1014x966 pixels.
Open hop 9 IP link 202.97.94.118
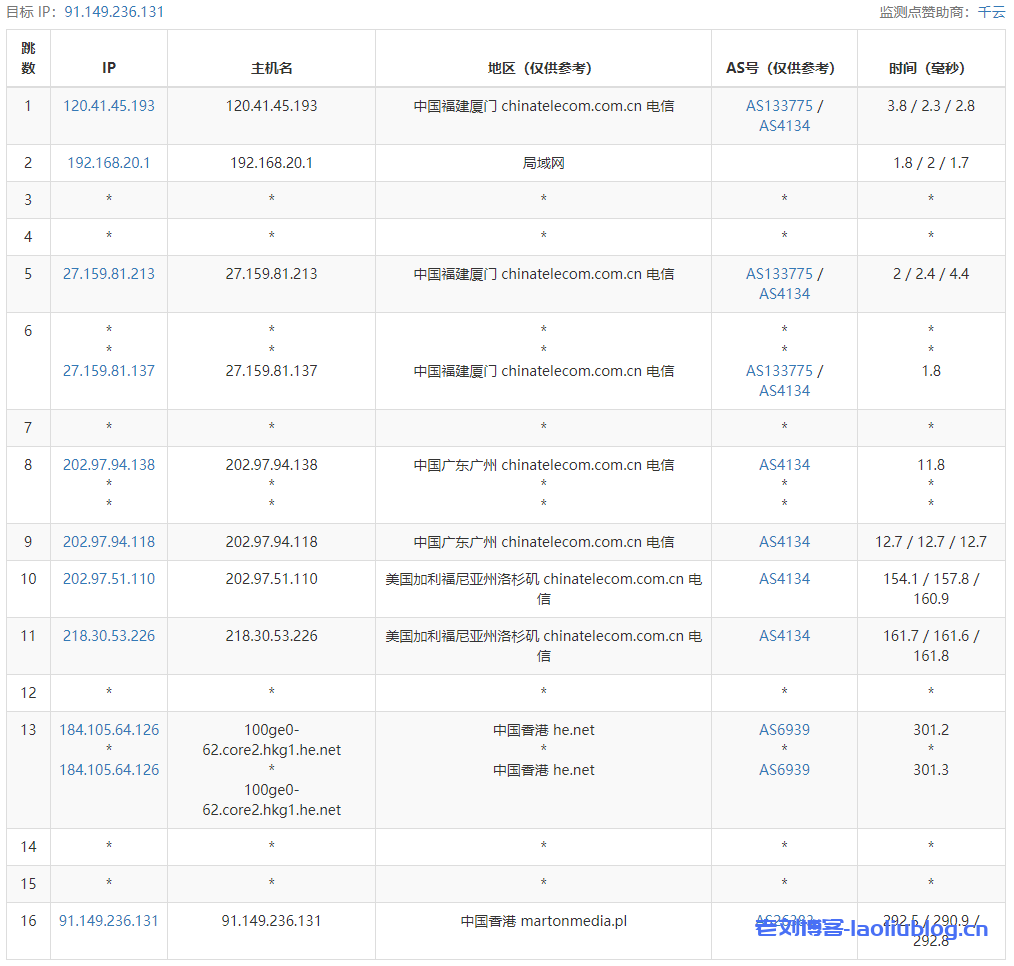[109, 541]
